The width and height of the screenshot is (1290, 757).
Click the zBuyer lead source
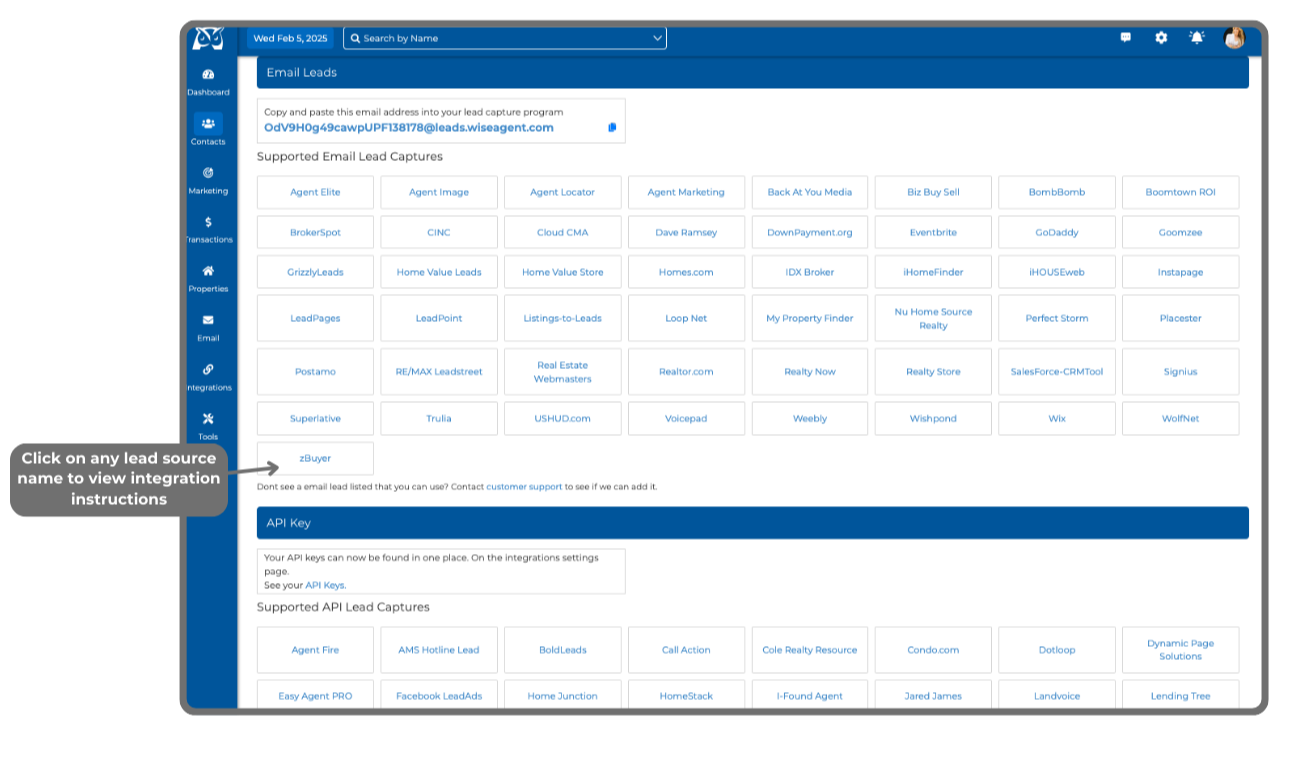pos(316,458)
